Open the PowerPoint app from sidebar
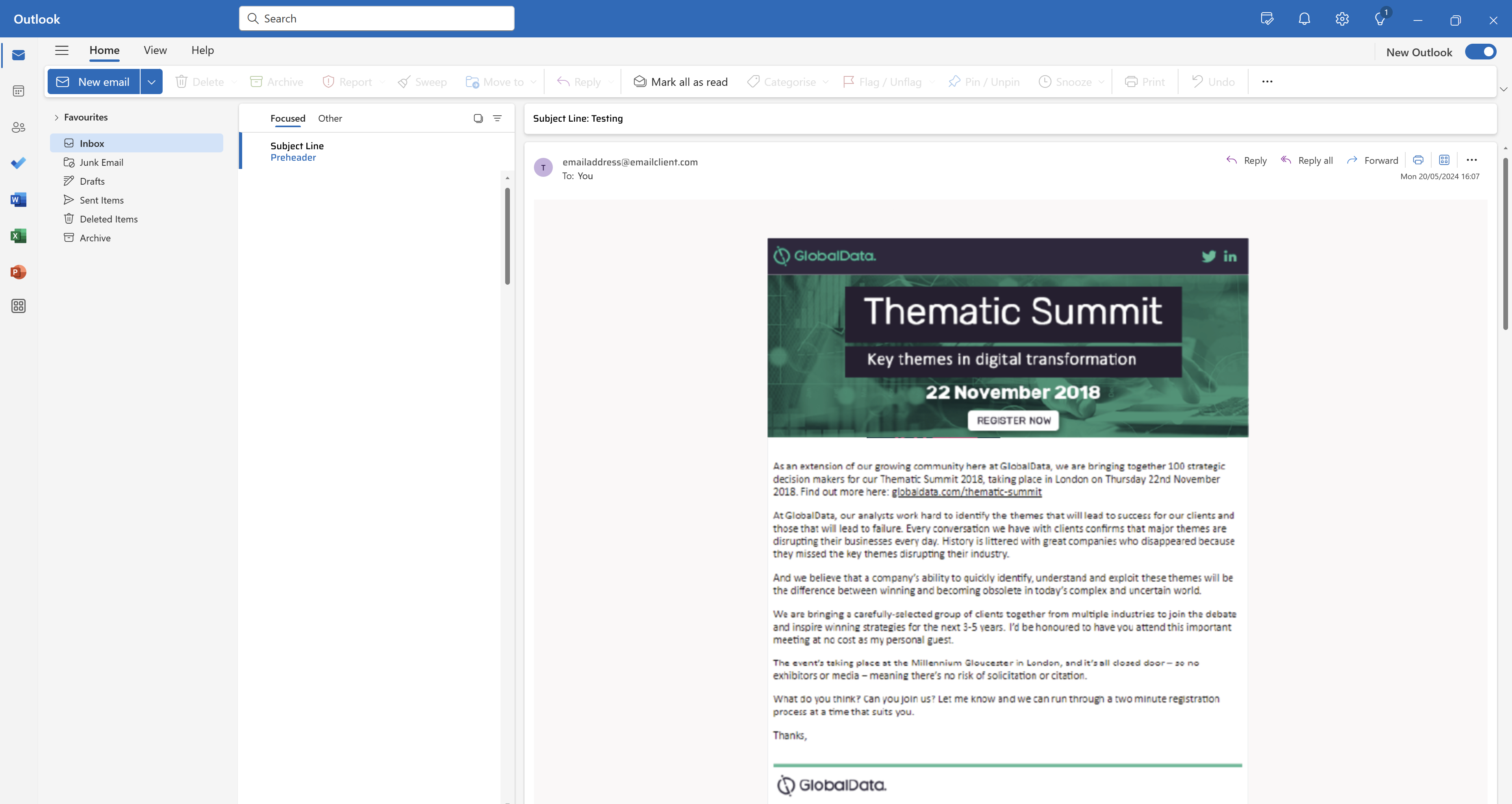The image size is (1512, 804). [18, 272]
